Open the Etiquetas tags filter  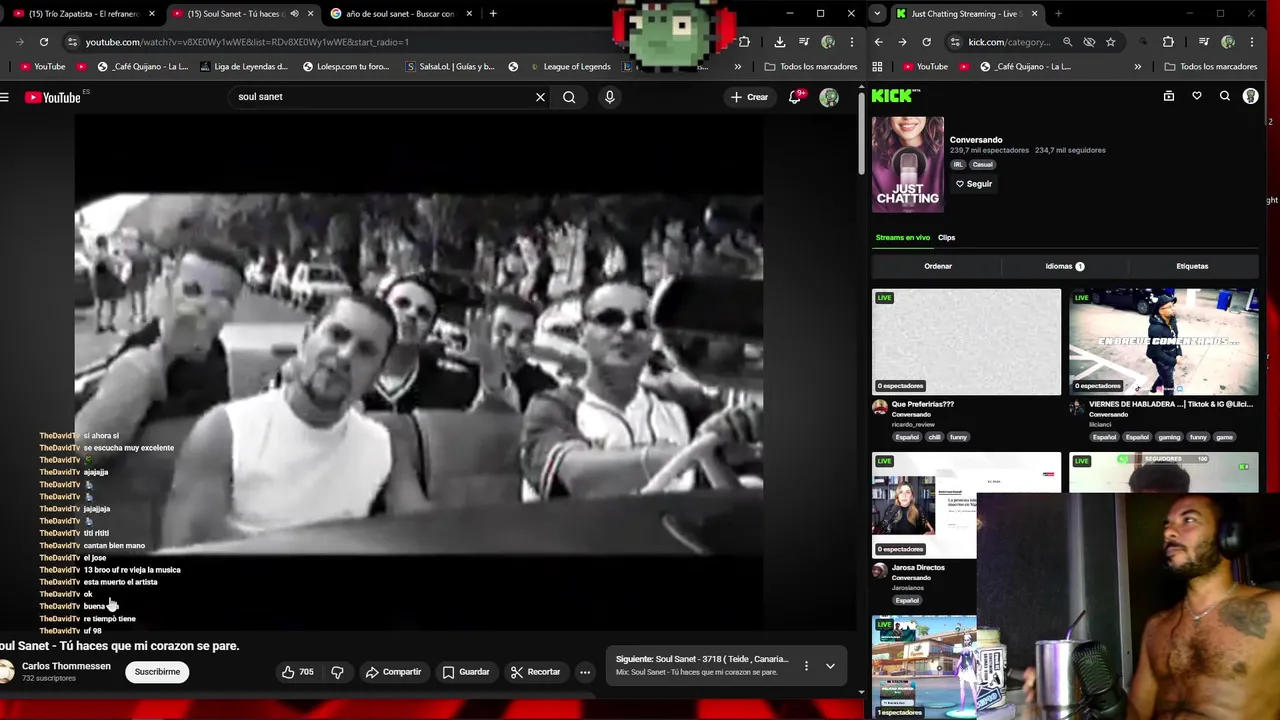pos(1192,266)
